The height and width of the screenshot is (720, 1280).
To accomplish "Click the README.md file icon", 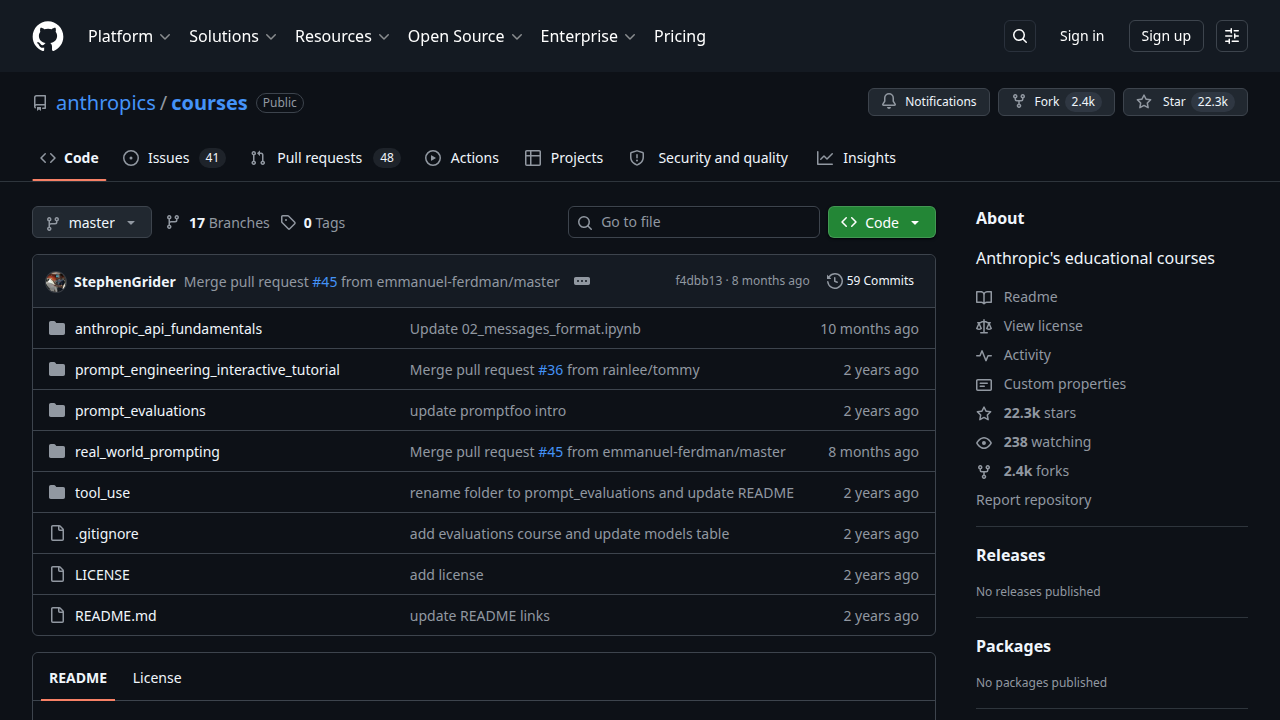I will [x=57, y=616].
